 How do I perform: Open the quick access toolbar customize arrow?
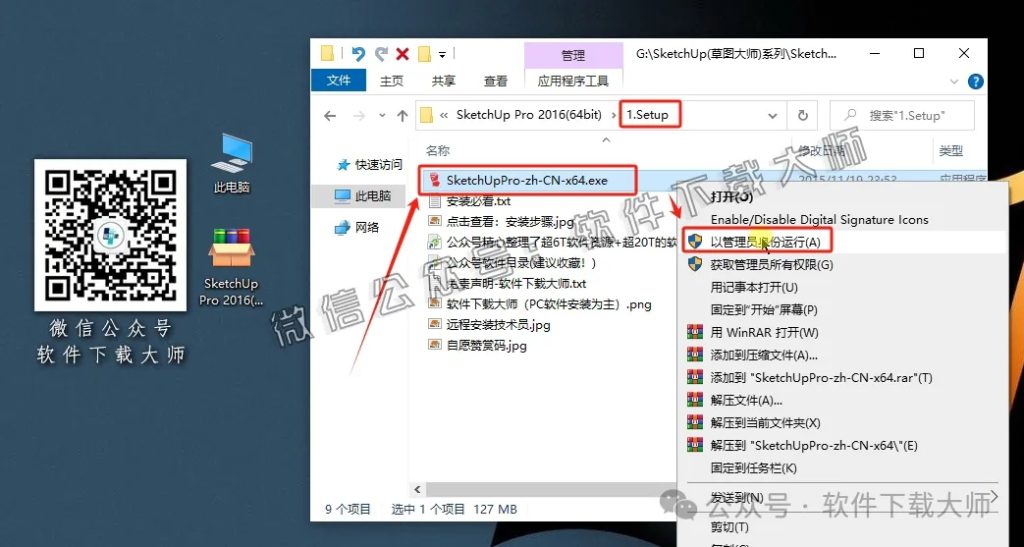tap(442, 55)
